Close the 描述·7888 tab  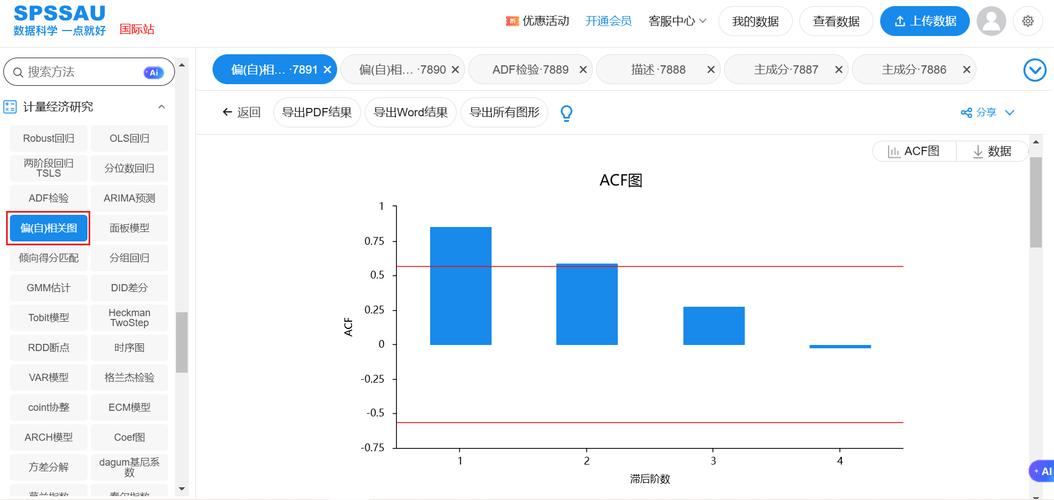tap(711, 69)
